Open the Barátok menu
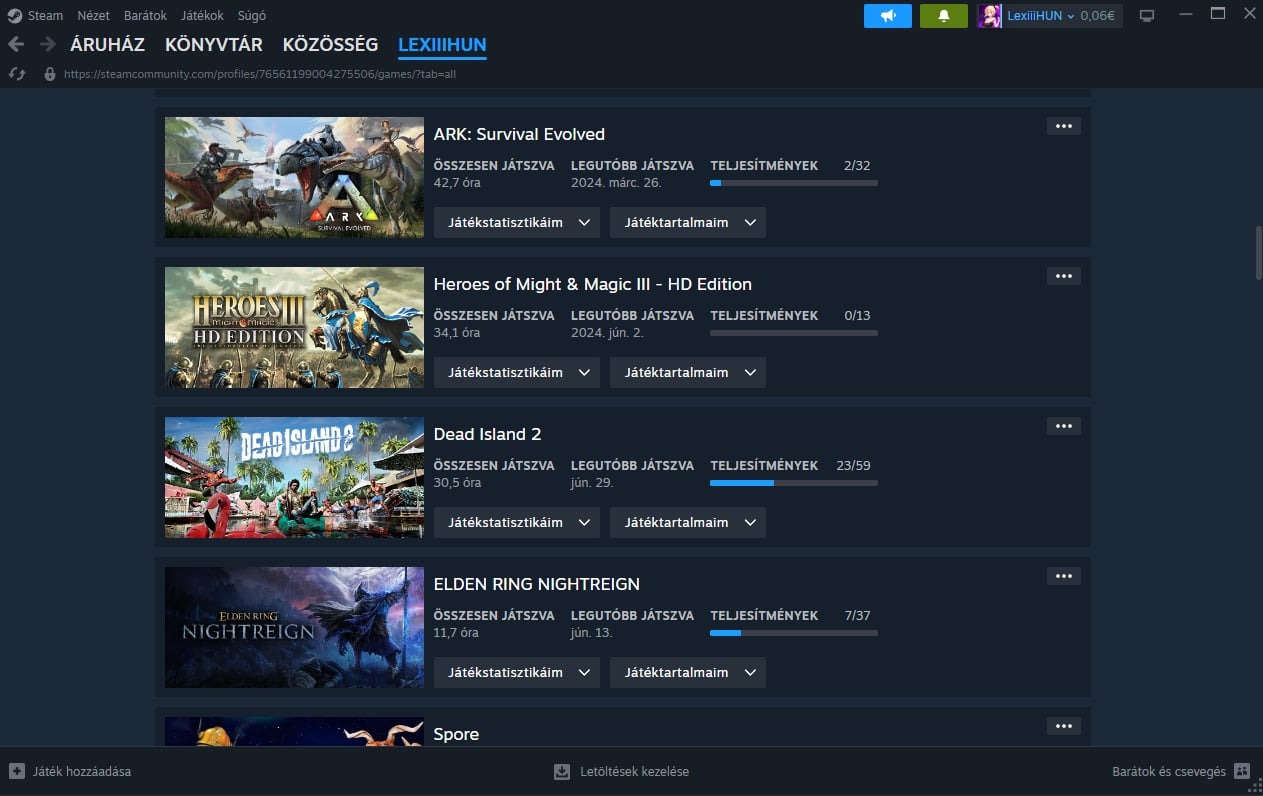Viewport: 1263px width, 796px height. click(x=145, y=16)
